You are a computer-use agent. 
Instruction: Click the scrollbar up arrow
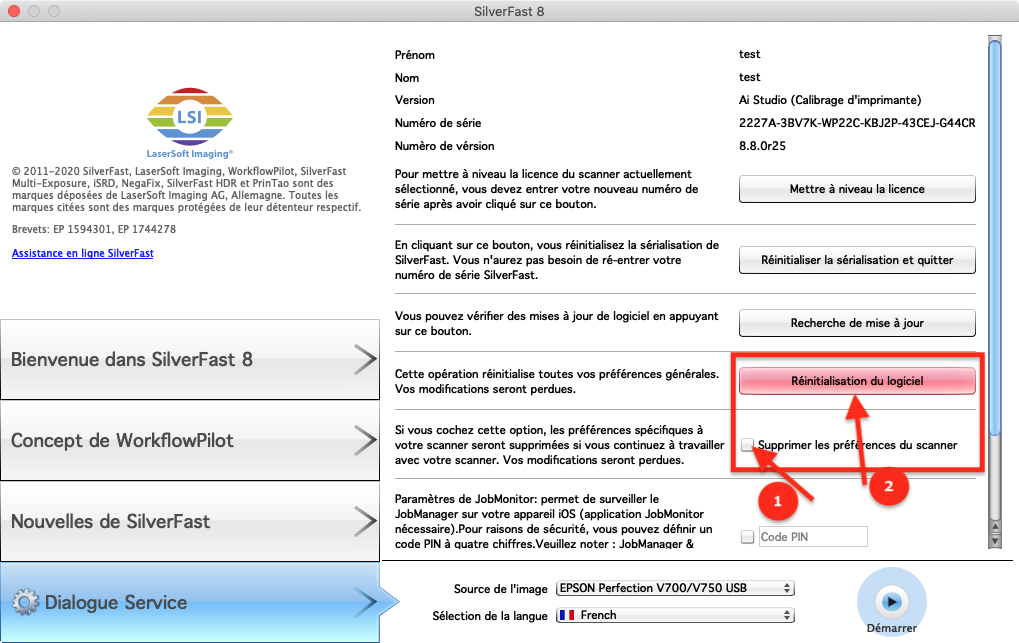(x=994, y=527)
